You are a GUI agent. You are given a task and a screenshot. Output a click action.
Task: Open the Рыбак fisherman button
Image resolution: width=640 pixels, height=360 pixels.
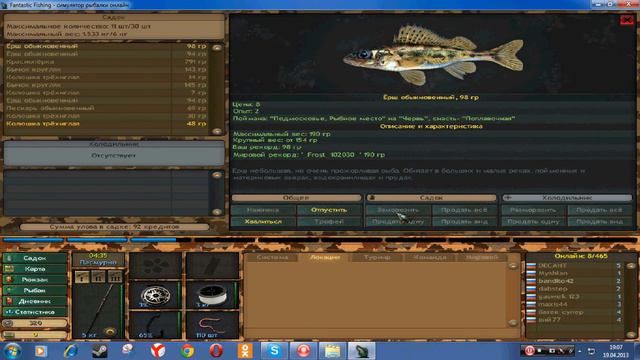34,290
